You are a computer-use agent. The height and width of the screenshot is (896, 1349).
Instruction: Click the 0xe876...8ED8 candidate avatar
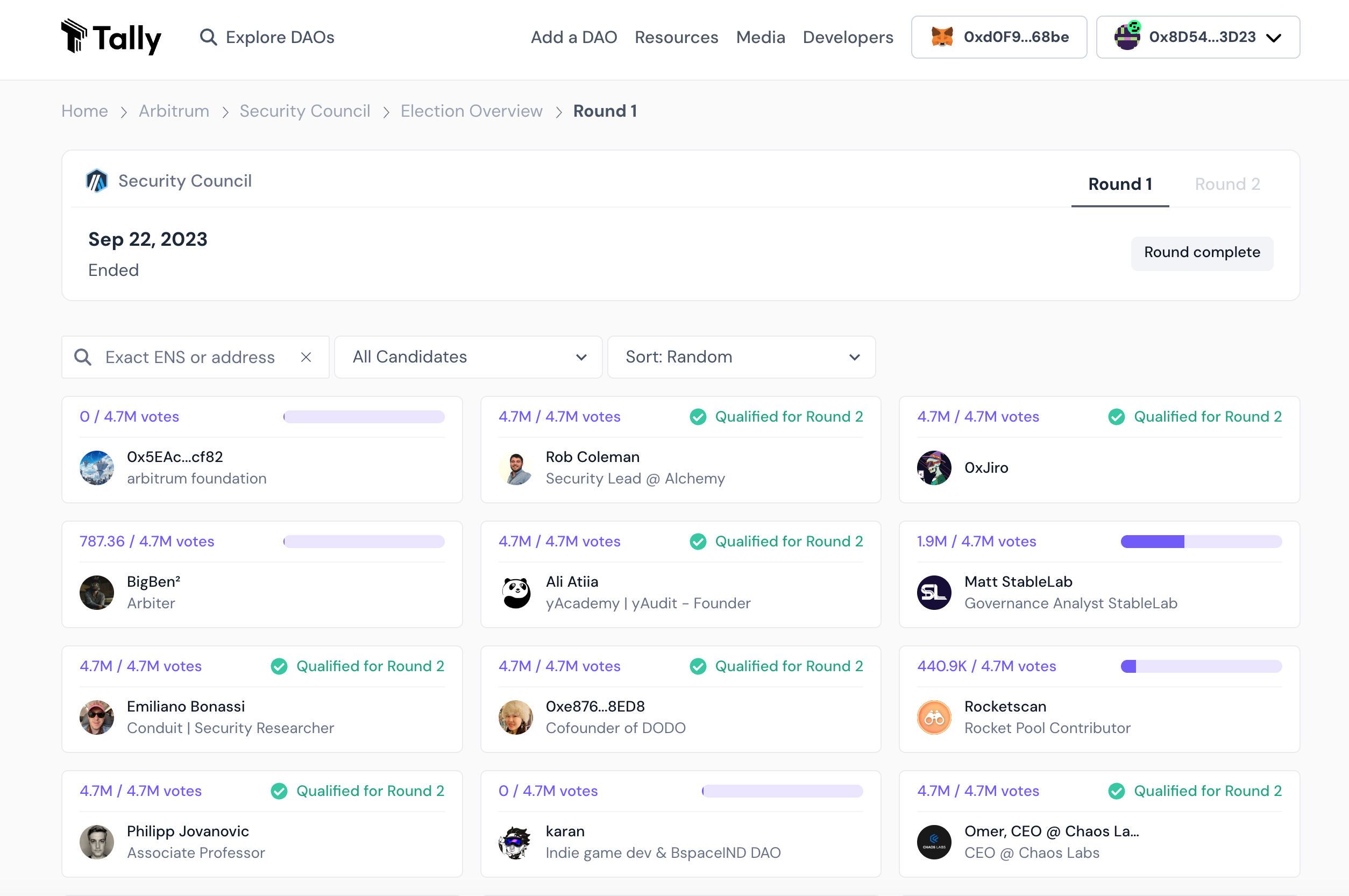[x=516, y=717]
